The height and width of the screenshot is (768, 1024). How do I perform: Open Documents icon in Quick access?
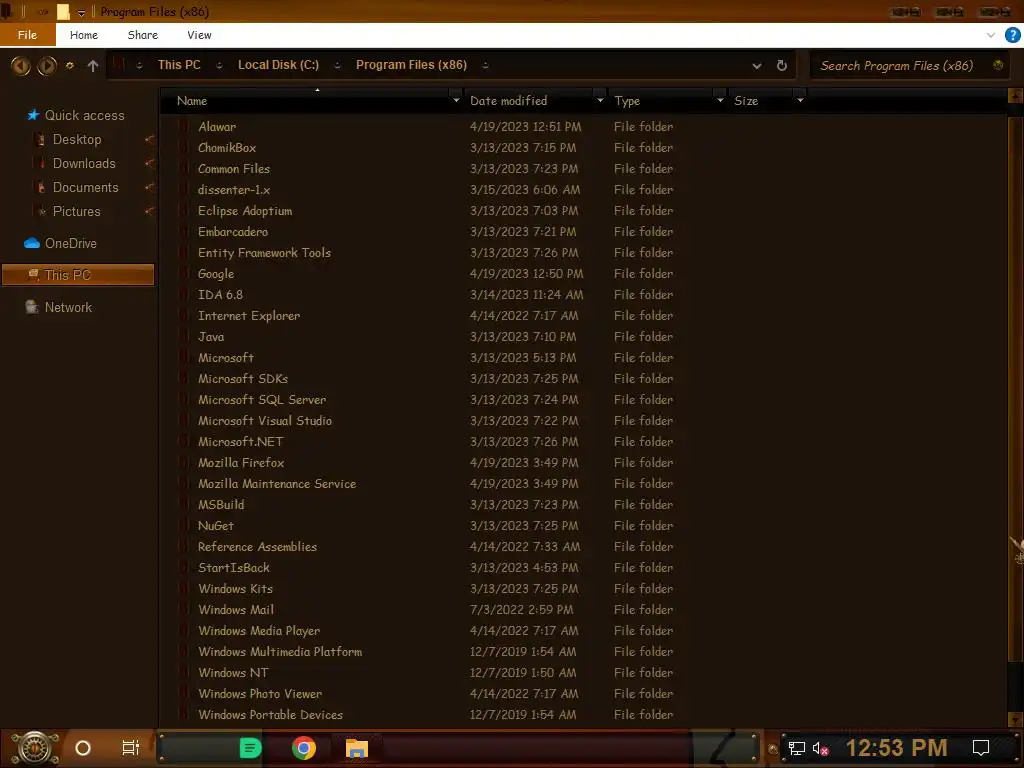(x=40, y=188)
